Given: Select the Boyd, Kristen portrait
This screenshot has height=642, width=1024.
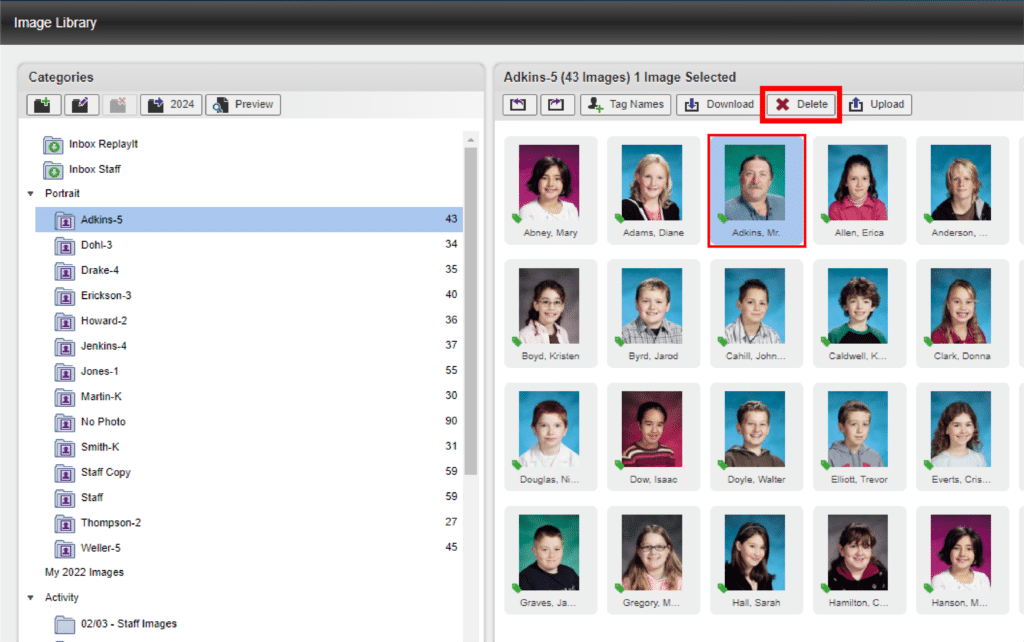Looking at the screenshot, I should [x=550, y=313].
